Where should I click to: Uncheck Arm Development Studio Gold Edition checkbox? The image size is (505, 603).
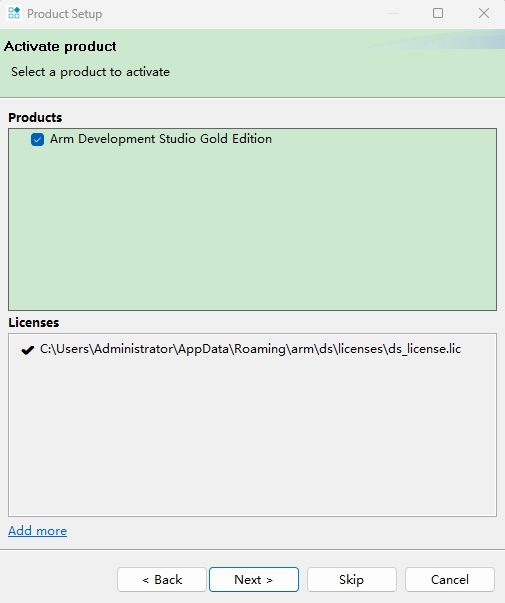pos(37,139)
